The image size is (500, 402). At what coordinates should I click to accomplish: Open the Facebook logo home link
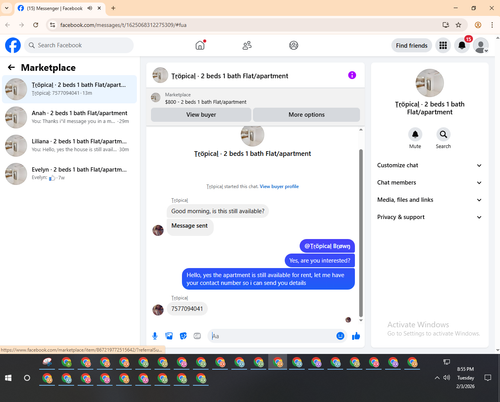13,45
